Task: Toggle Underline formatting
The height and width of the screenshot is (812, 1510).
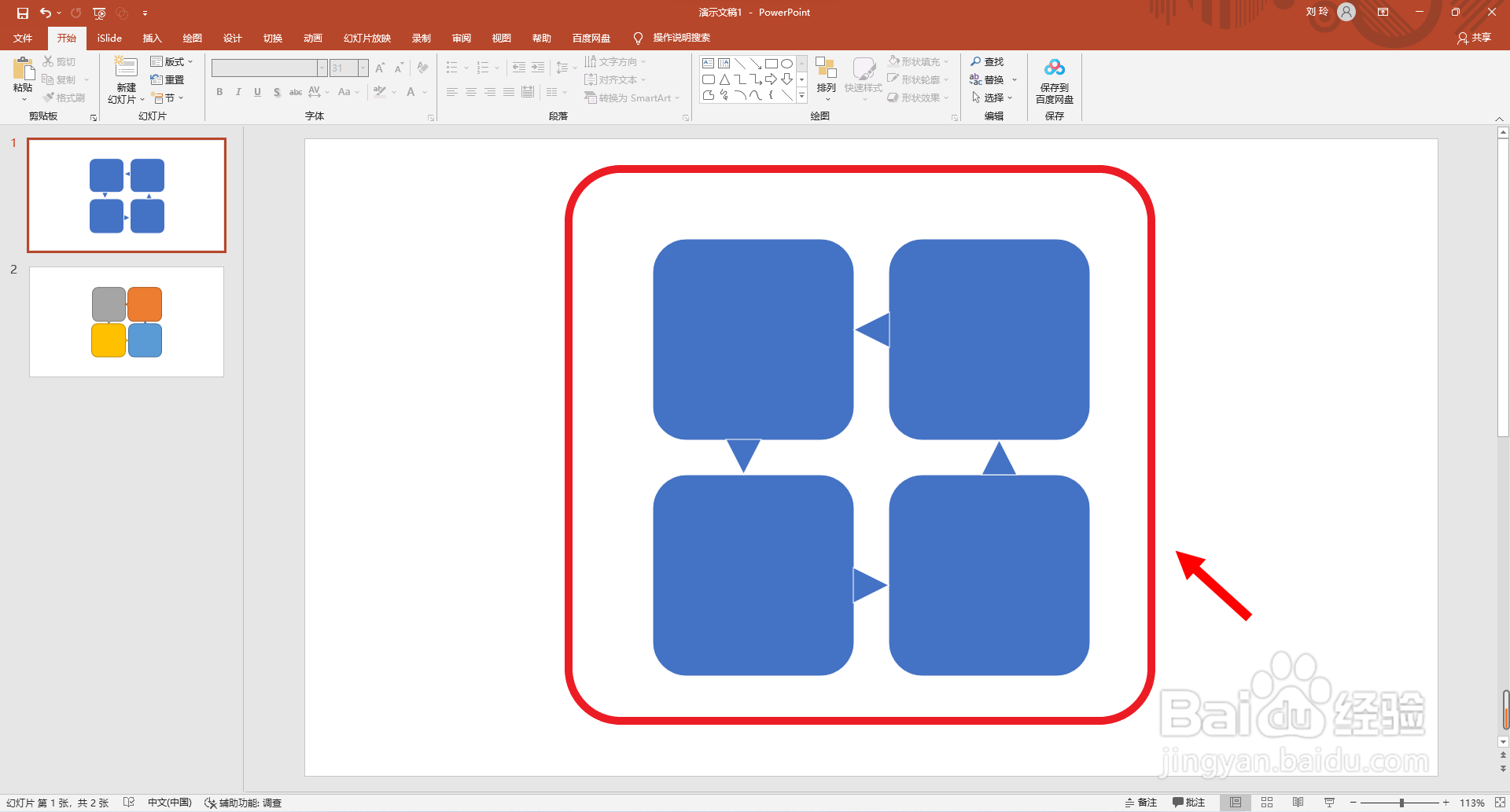Action: click(257, 92)
